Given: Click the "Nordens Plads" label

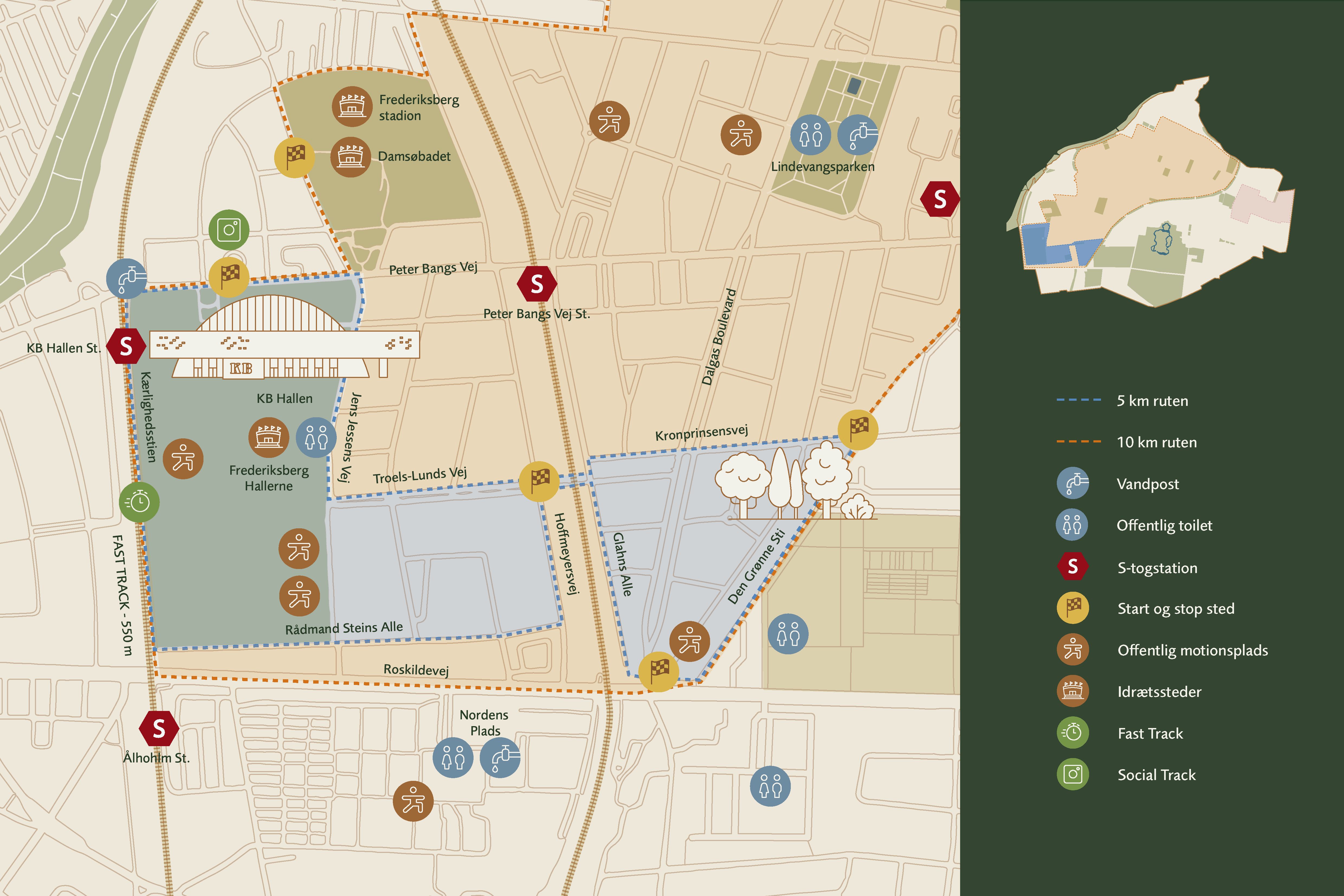Looking at the screenshot, I should tap(484, 722).
